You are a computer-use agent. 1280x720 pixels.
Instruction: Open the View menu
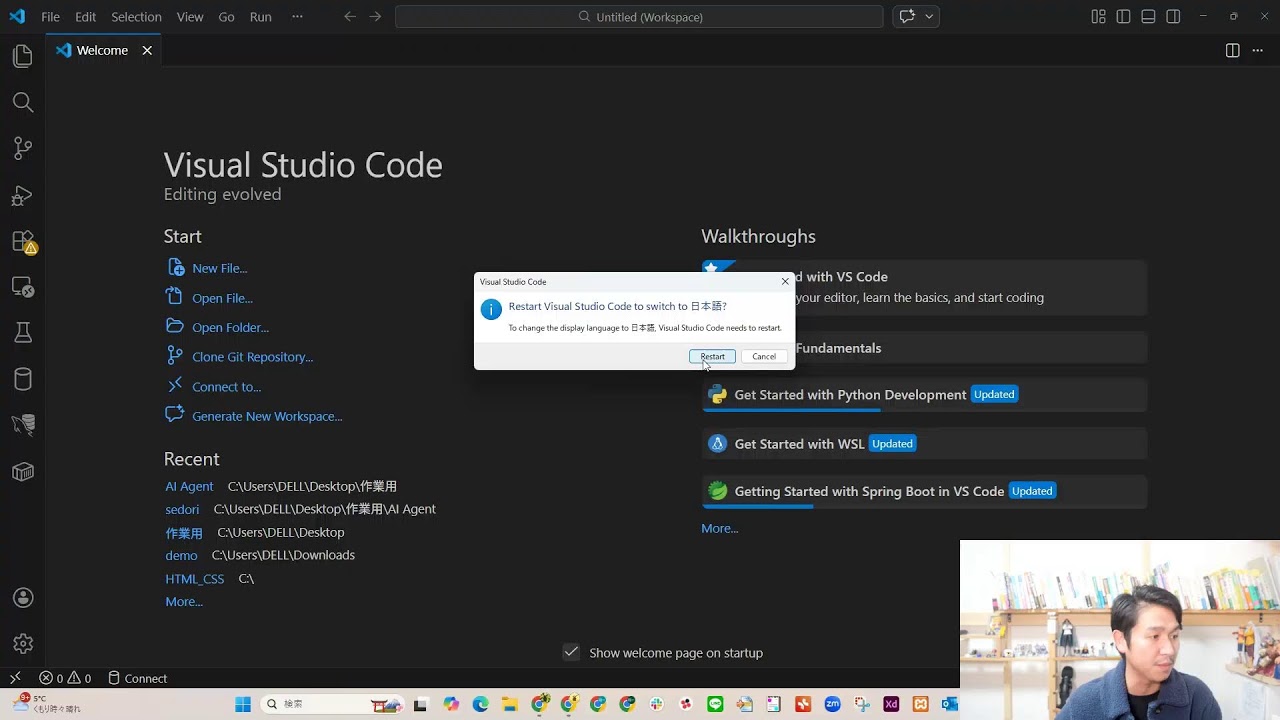(x=190, y=17)
